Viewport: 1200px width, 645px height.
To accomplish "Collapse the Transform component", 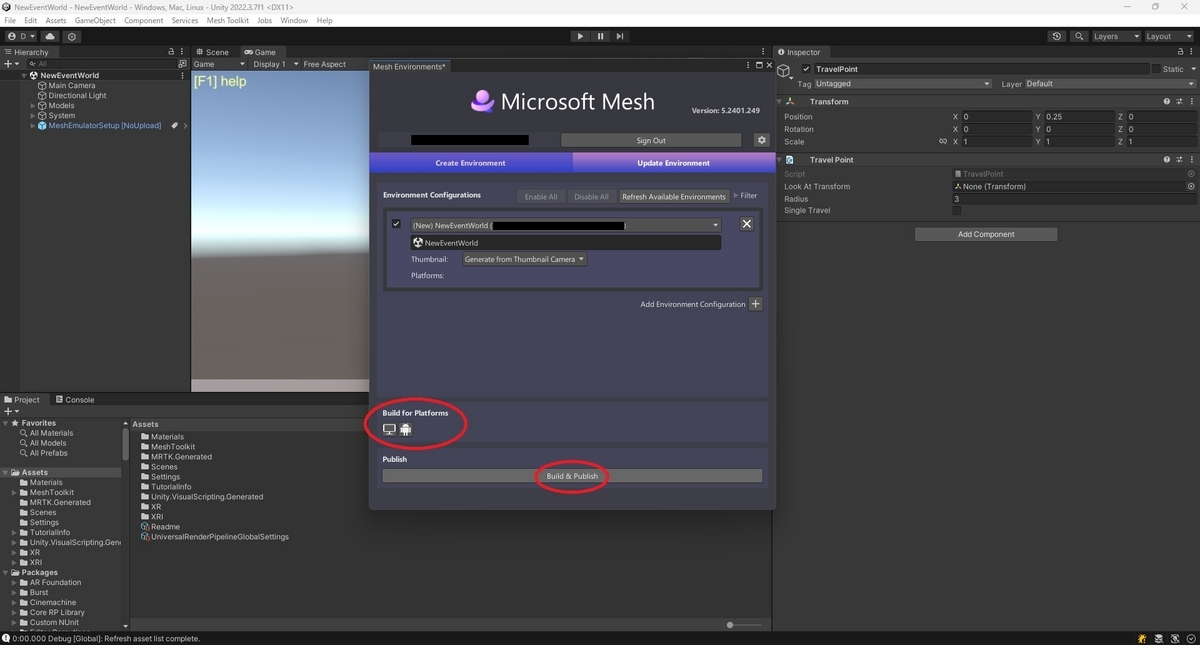I will click(x=779, y=101).
